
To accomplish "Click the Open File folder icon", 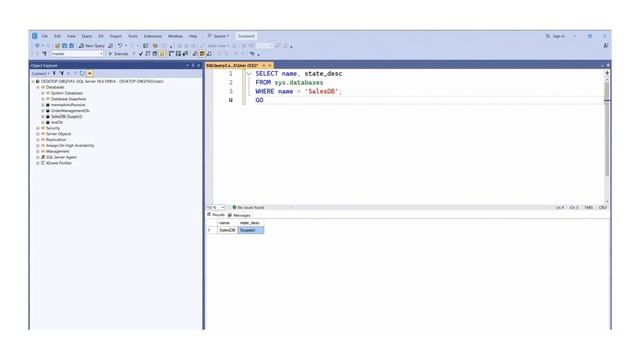I will coord(58,46).
